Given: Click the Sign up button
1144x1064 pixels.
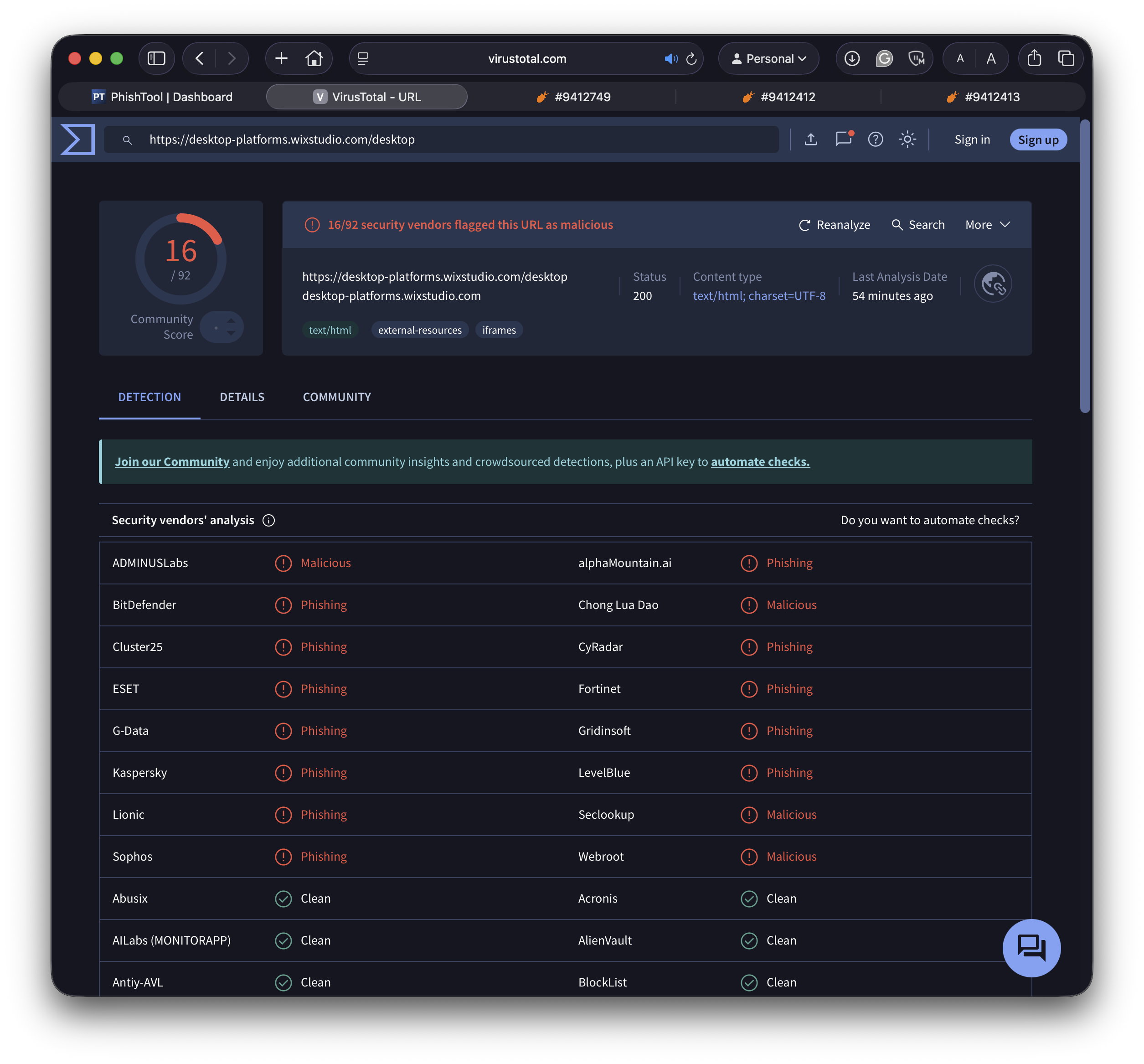Looking at the screenshot, I should pos(1038,139).
